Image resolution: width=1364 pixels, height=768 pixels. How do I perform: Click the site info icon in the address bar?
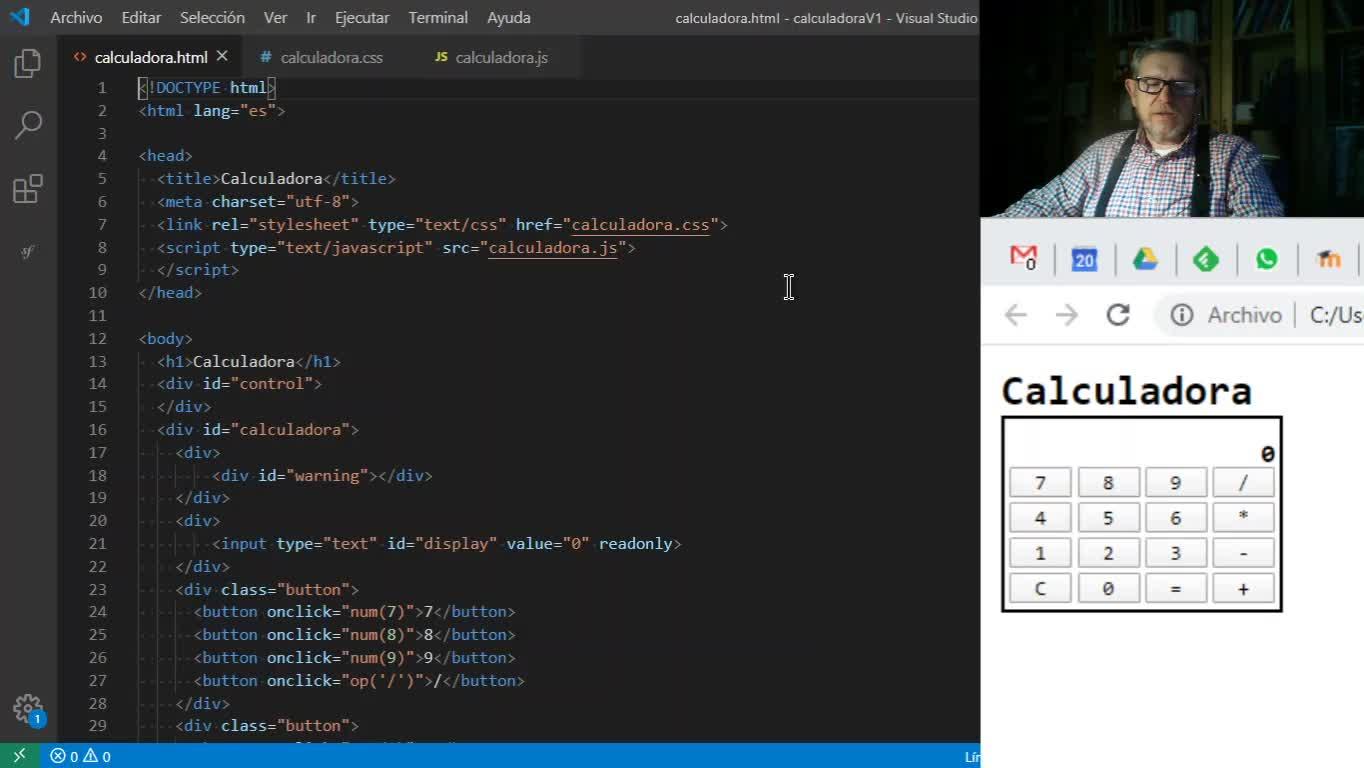(x=1182, y=315)
